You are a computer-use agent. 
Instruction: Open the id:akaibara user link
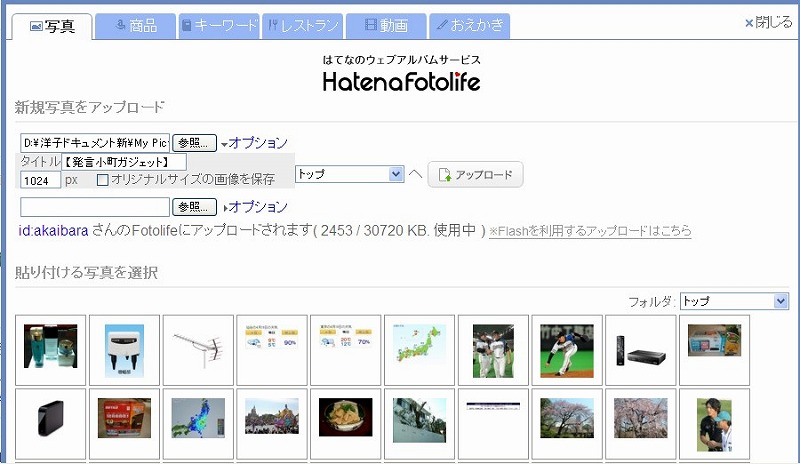point(53,231)
